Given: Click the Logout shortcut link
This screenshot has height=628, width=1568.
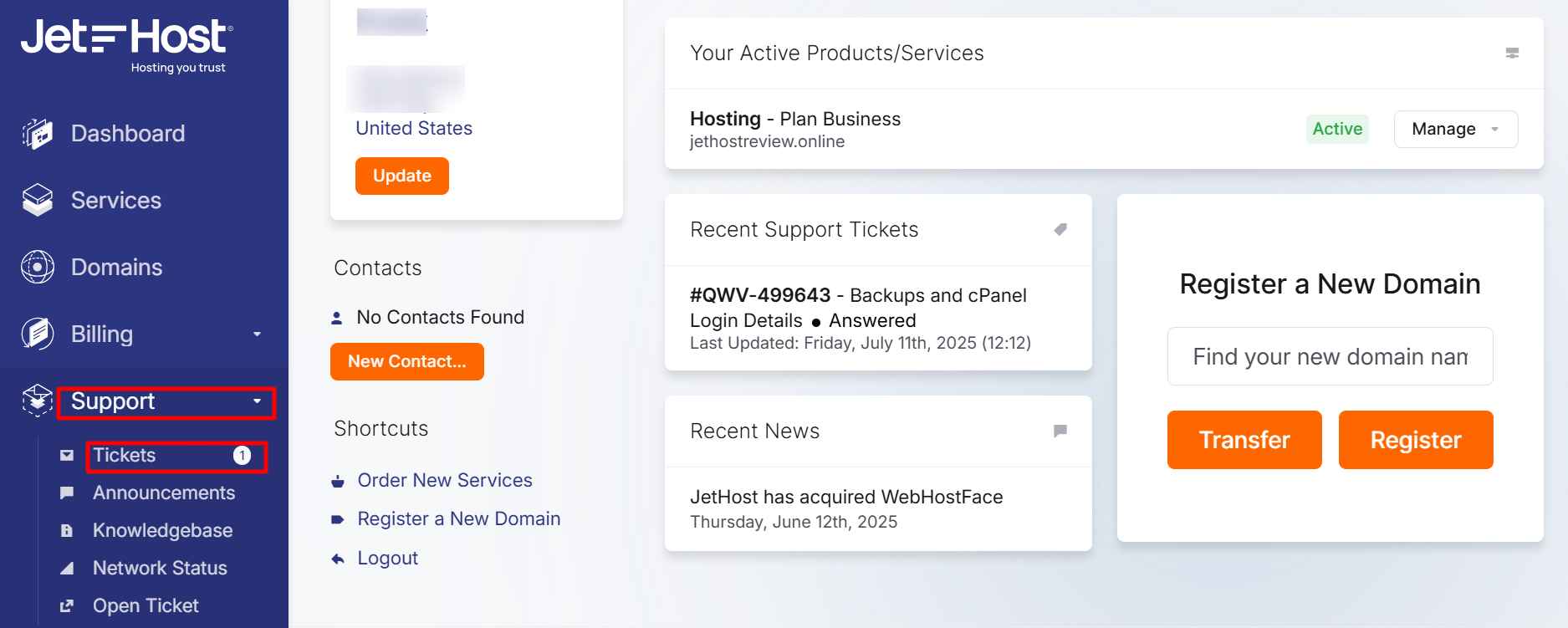Looking at the screenshot, I should [388, 558].
